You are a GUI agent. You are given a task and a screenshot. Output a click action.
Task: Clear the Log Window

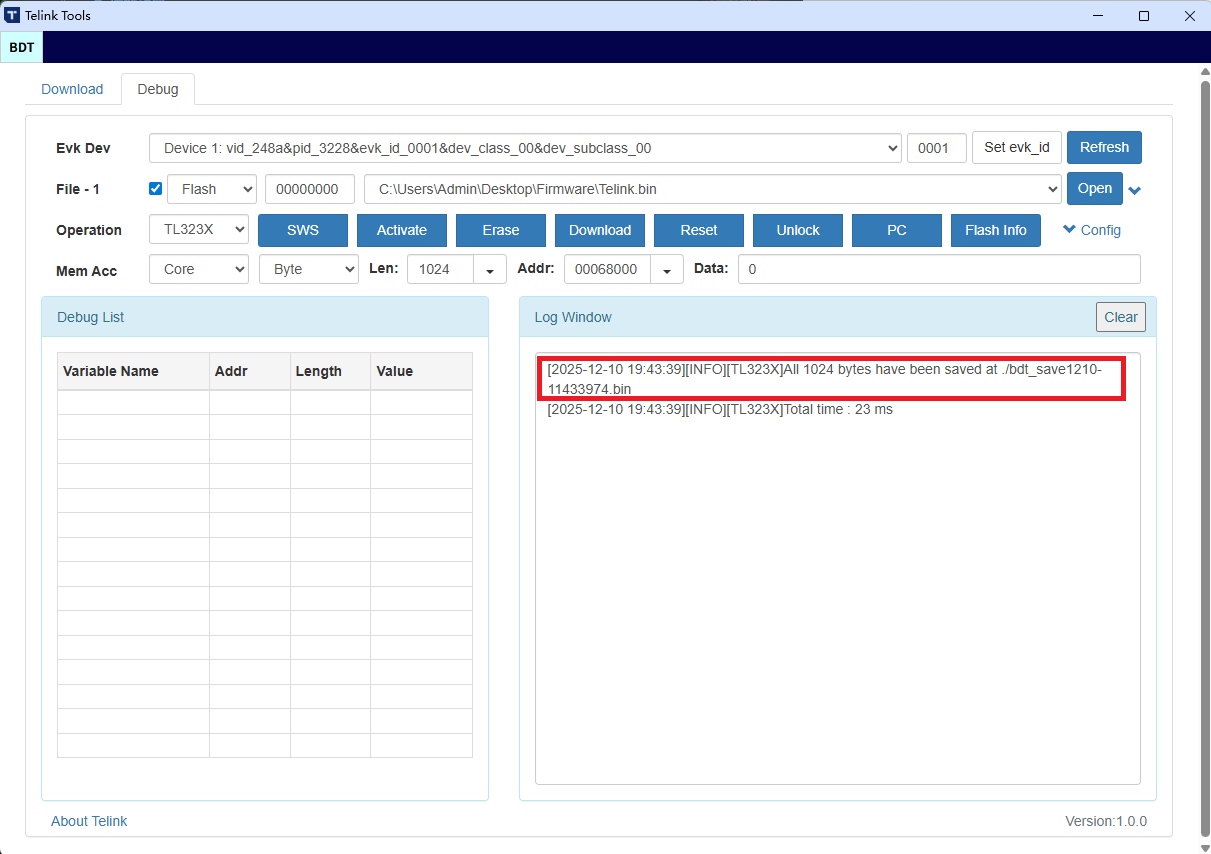1120,317
